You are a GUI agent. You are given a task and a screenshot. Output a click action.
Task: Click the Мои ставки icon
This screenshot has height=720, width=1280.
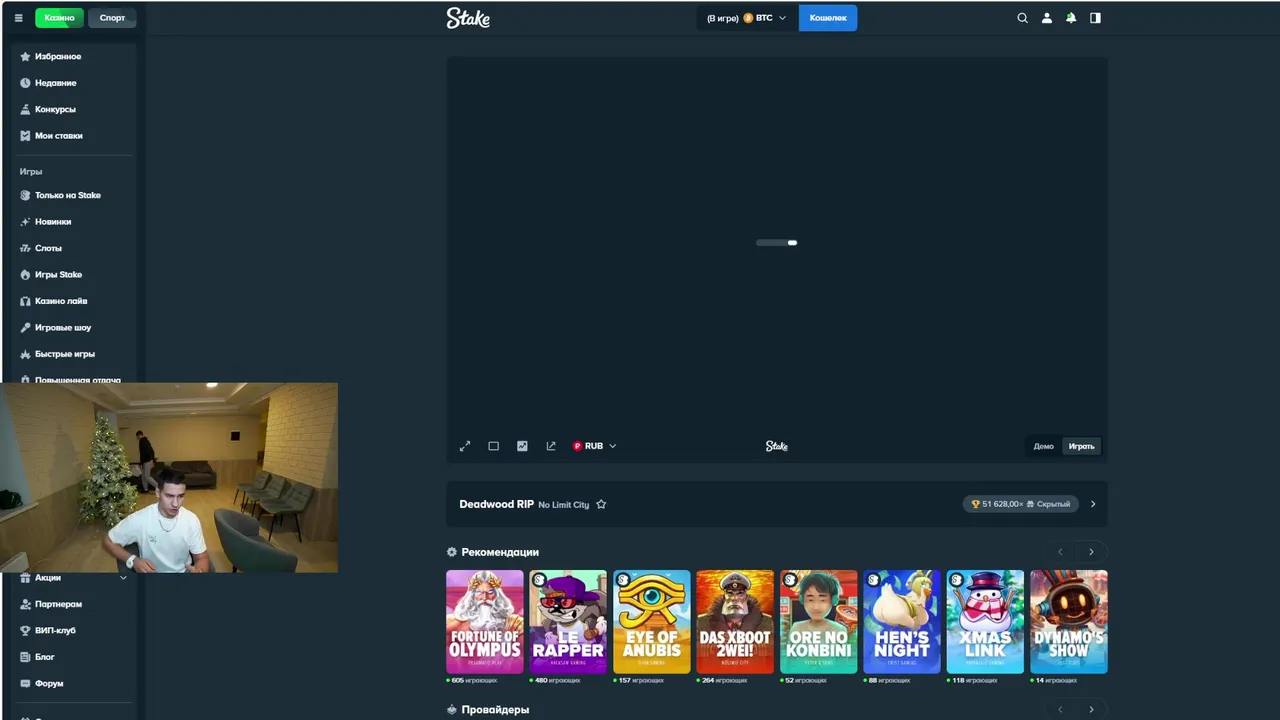(26, 135)
